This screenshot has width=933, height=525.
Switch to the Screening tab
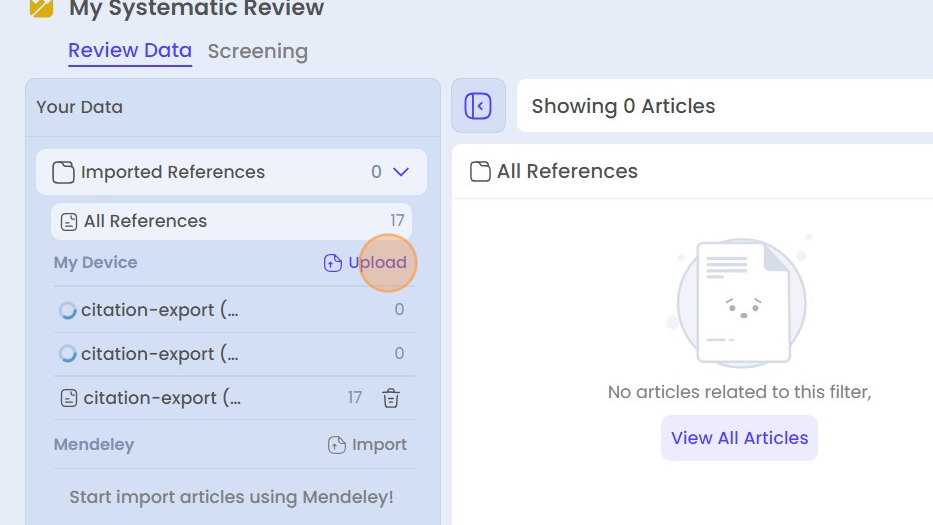pos(258,51)
